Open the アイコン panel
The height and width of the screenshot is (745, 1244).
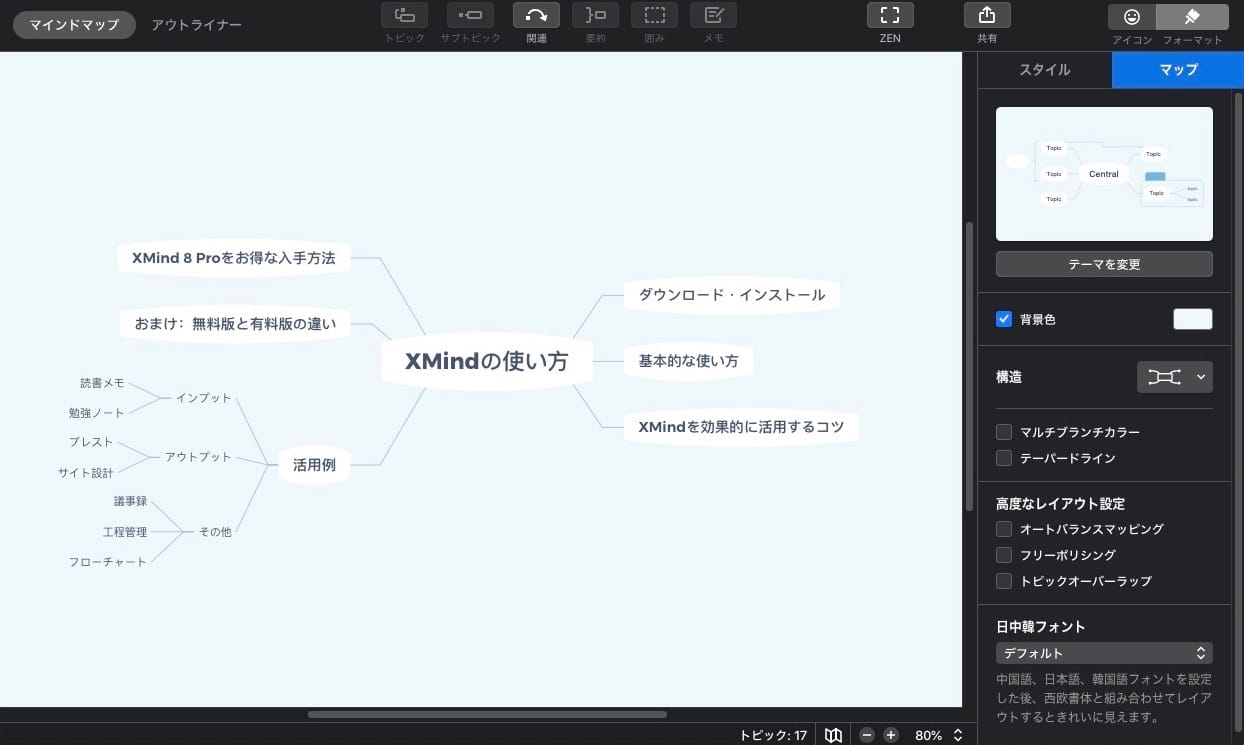click(1130, 17)
